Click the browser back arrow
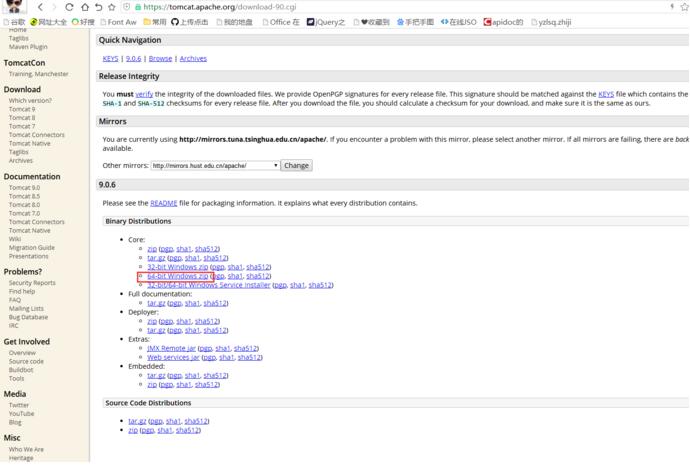Viewport: 690px width, 468px height. (40, 7)
